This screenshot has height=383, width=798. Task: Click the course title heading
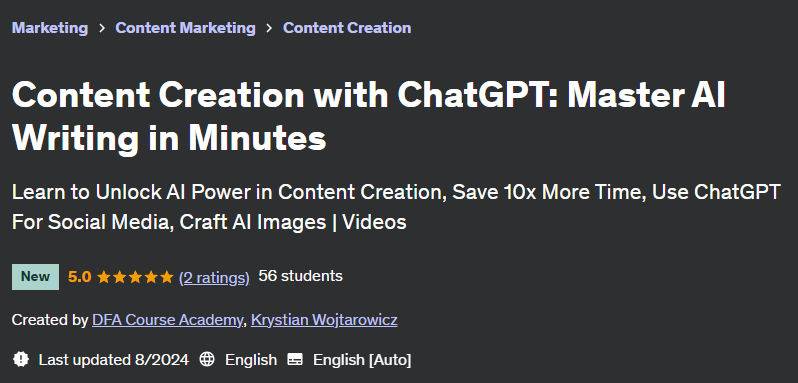(368, 116)
